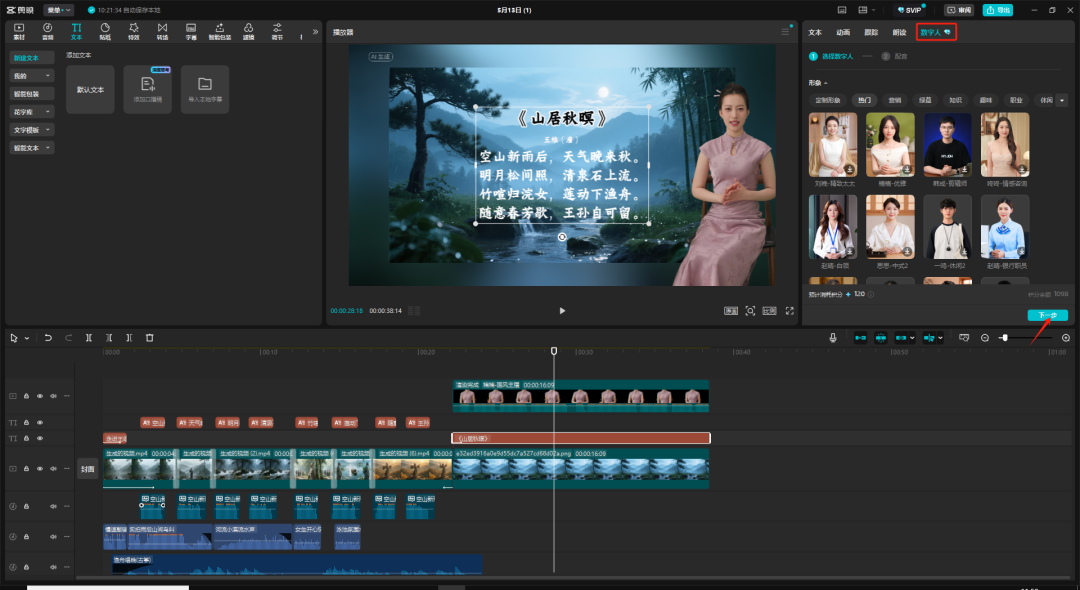Open the 音频 (audio) library icon
The image size is (1080, 590).
tap(47, 31)
